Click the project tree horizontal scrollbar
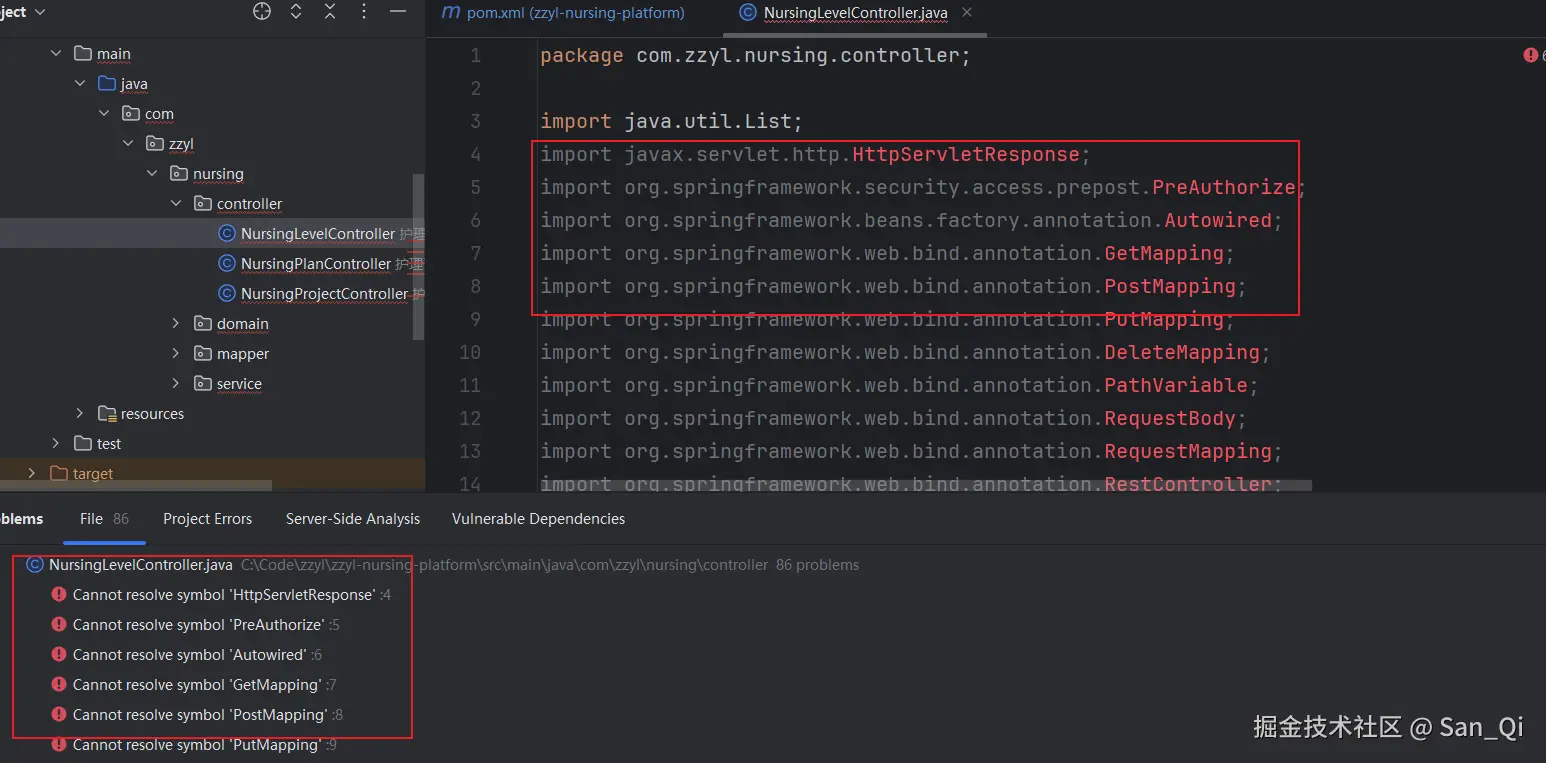 click(136, 486)
